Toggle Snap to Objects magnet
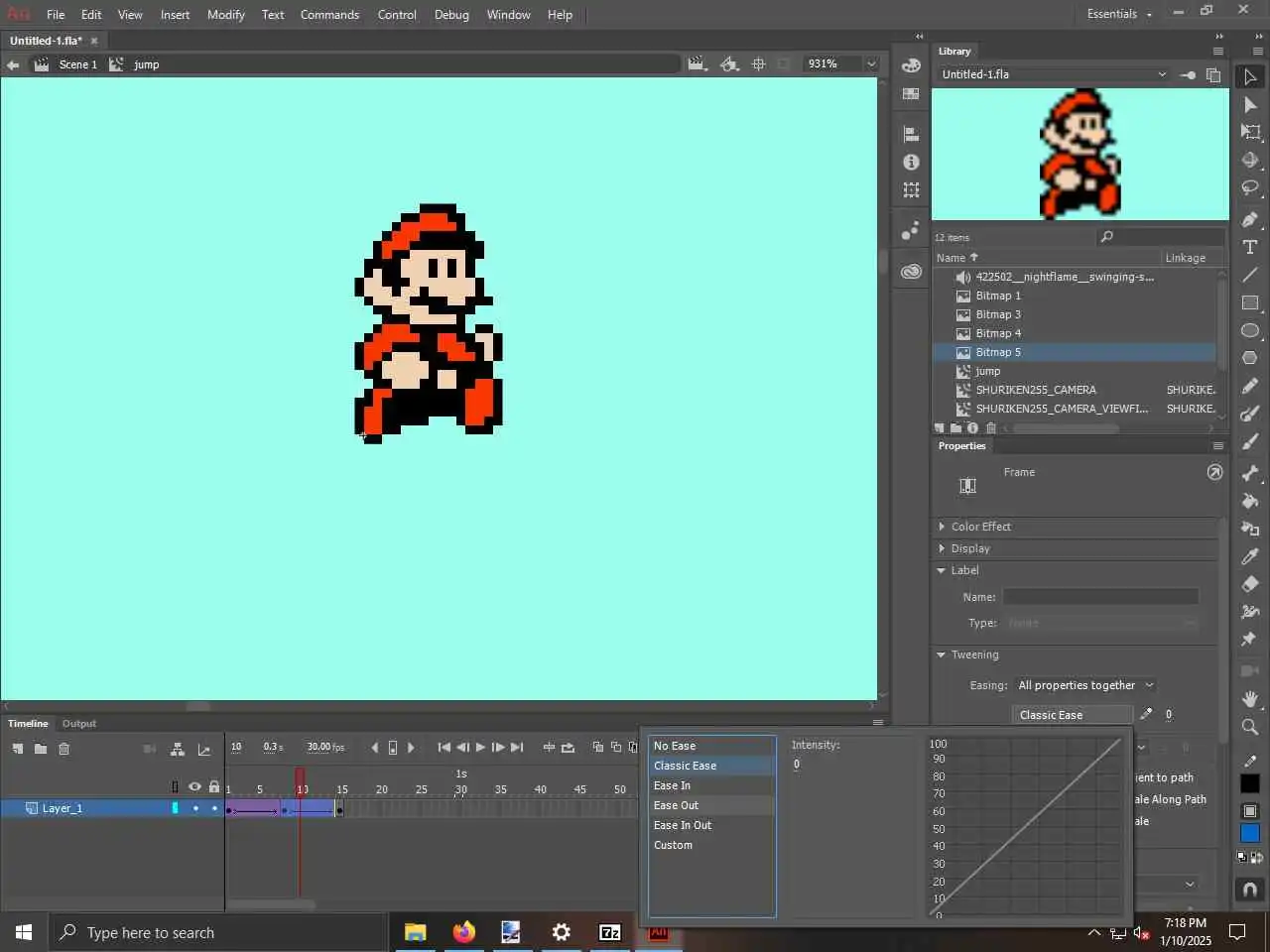Viewport: 1270px width, 952px height. click(1250, 890)
